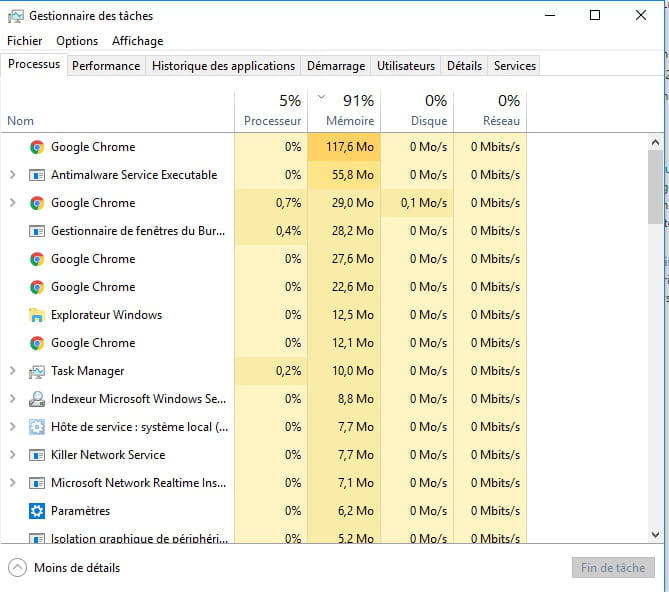The image size is (669, 592).
Task: Click the Task Manager process icon
Action: (37, 371)
